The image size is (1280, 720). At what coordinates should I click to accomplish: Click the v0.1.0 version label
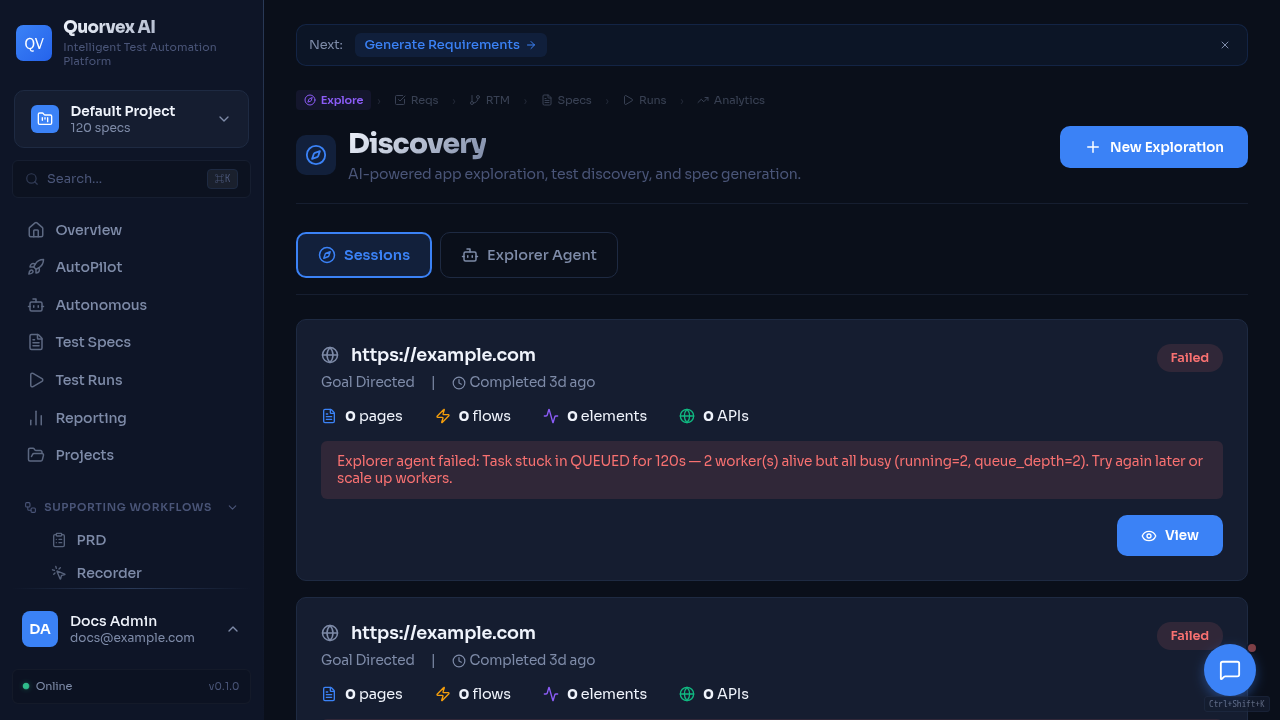pyautogui.click(x=224, y=686)
